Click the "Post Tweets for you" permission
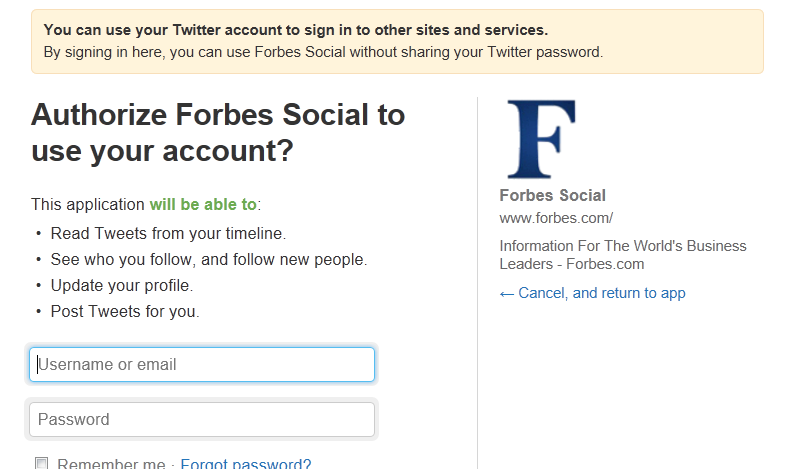The height and width of the screenshot is (469, 800). [x=125, y=311]
